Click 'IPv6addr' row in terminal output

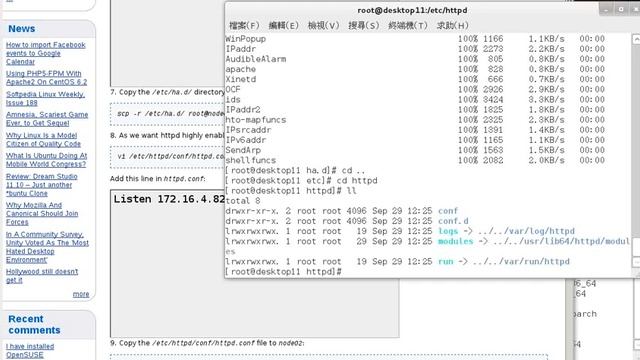415,140
